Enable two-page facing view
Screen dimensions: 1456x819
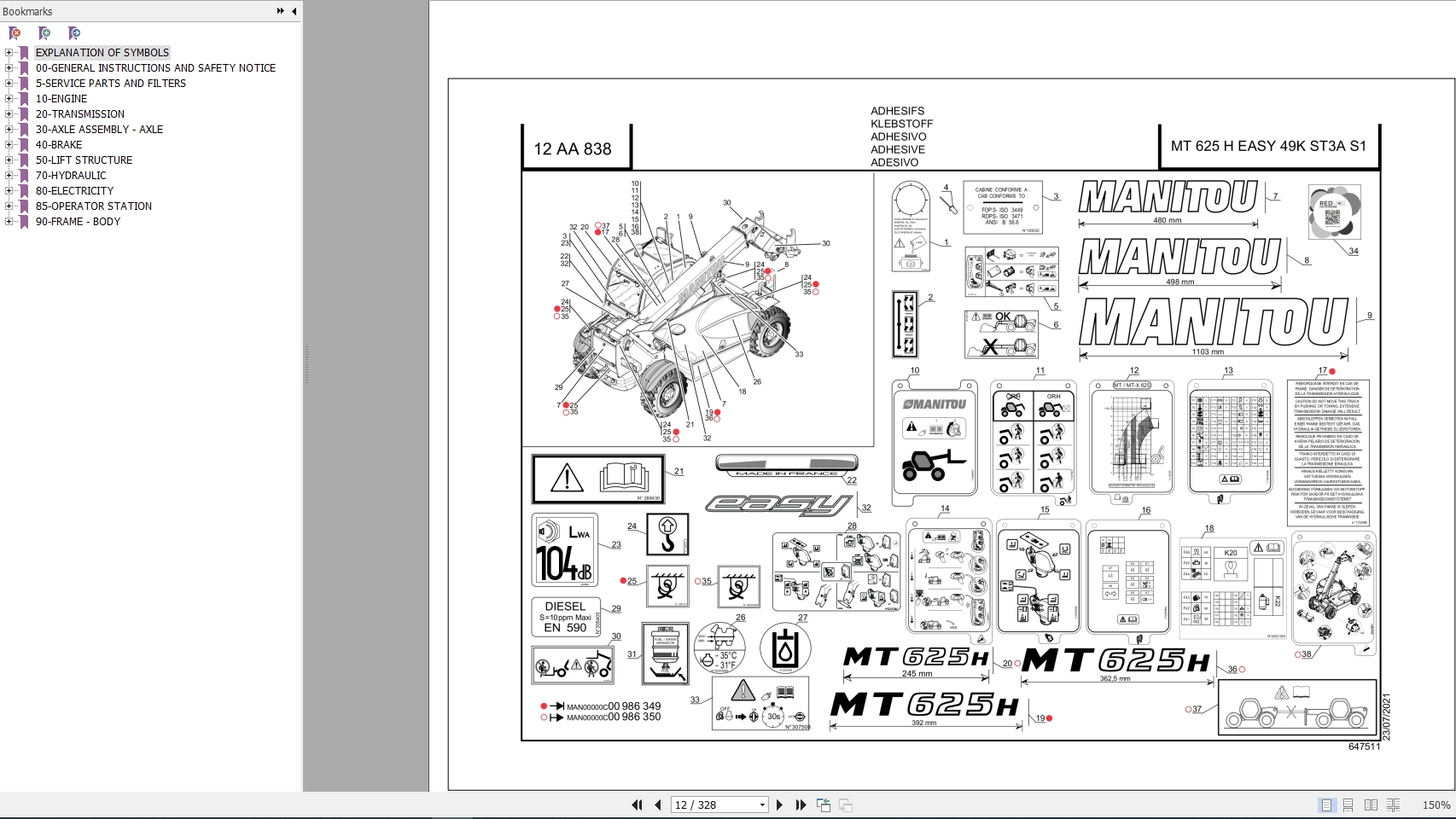point(1371,804)
